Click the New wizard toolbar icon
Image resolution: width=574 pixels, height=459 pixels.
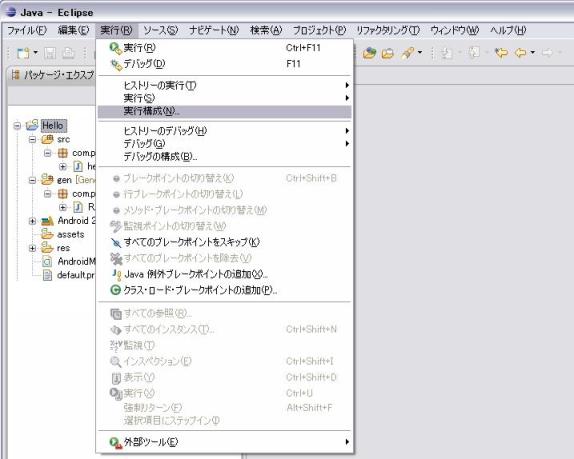pos(23,53)
